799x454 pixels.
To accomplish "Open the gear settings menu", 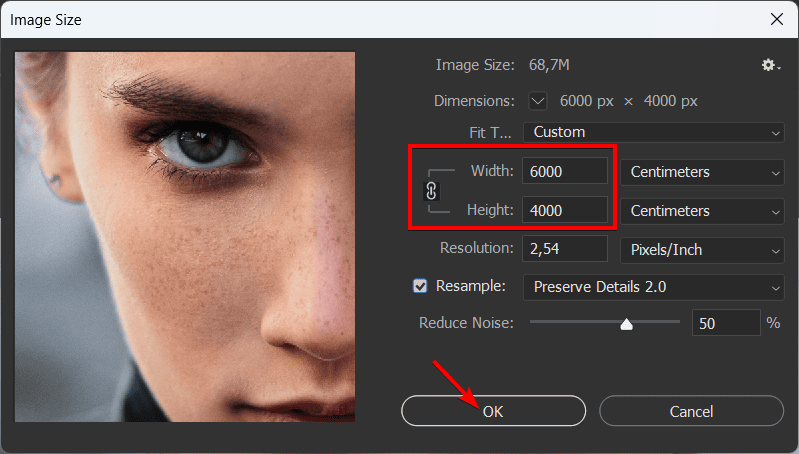I will point(769,65).
